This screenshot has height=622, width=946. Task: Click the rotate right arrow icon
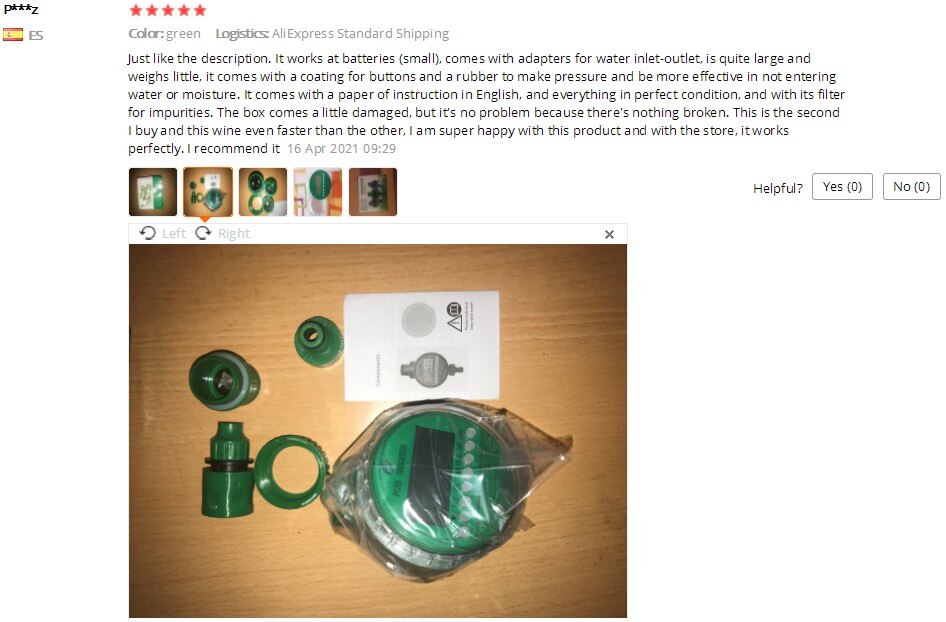(x=203, y=233)
